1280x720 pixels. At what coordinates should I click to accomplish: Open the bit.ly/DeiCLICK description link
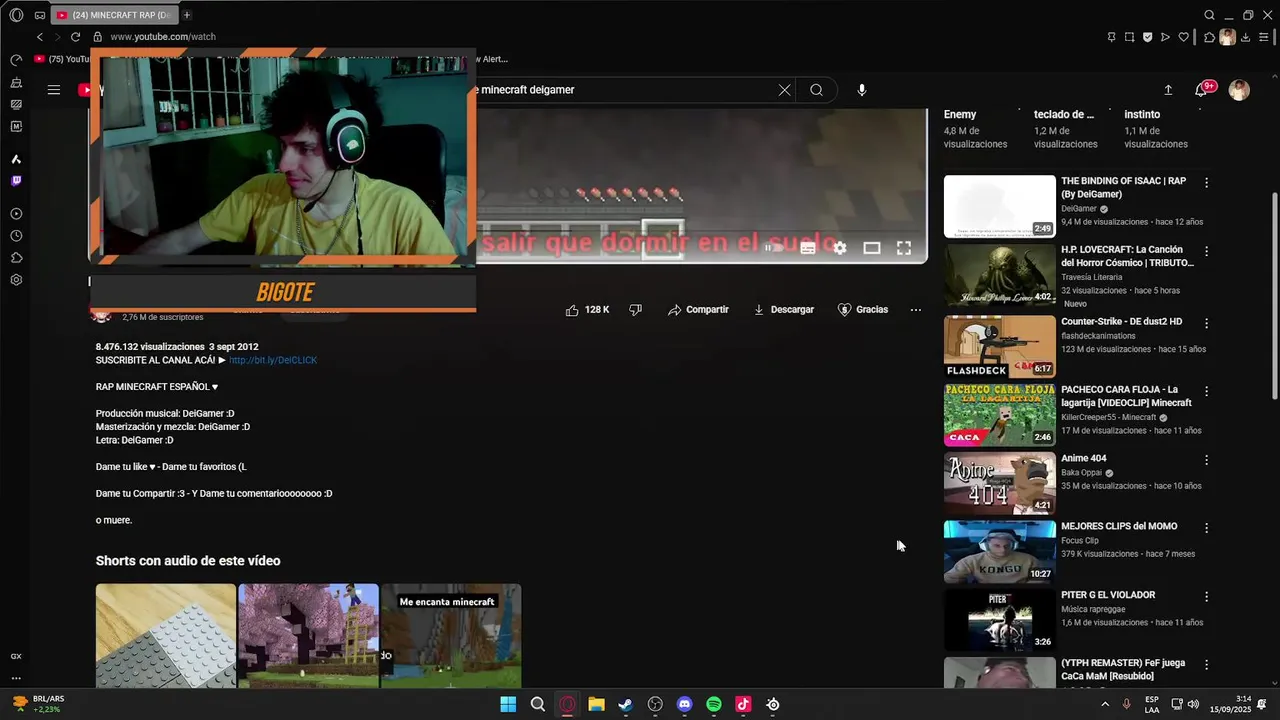point(273,360)
